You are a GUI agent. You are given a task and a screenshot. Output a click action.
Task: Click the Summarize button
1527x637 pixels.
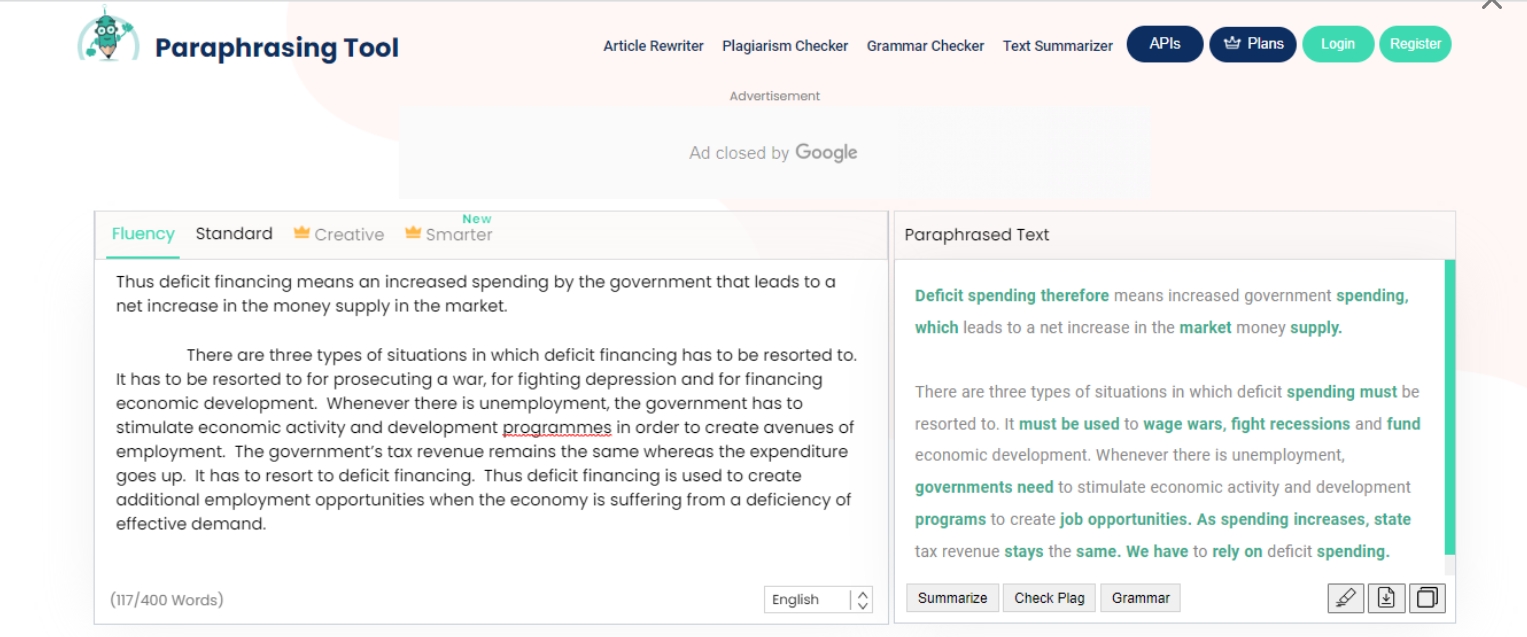(x=952, y=598)
